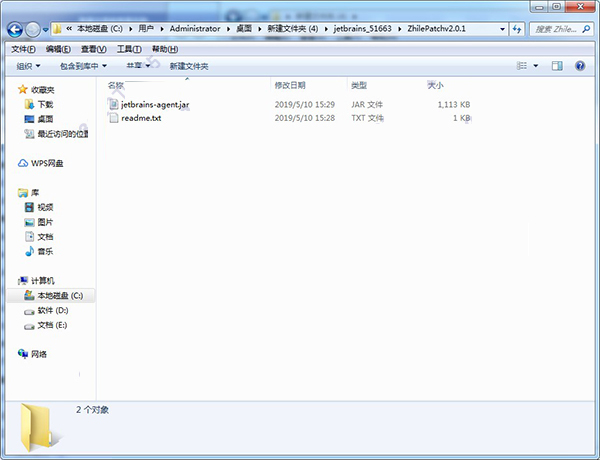
Task: Select 网络 in the sidebar
Action: click(x=32, y=354)
